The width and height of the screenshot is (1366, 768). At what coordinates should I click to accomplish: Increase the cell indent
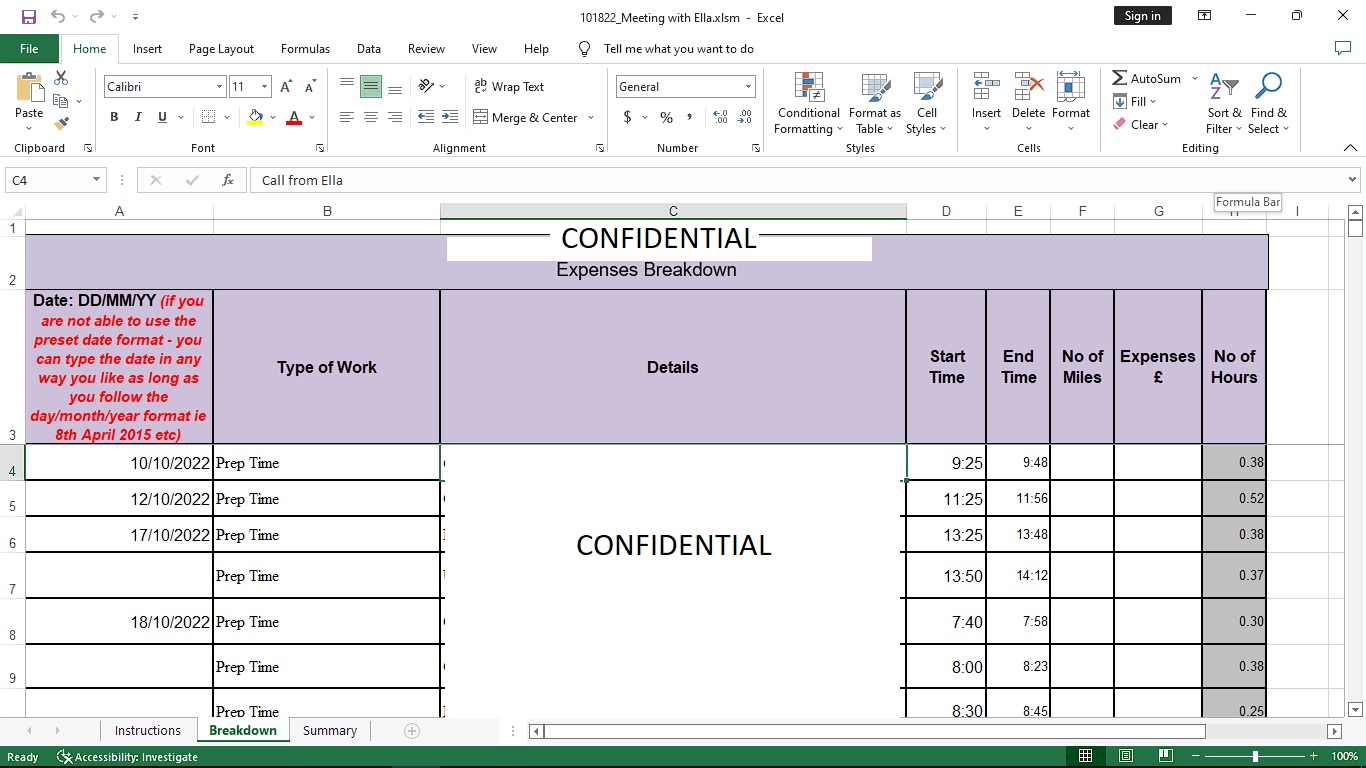click(x=449, y=117)
